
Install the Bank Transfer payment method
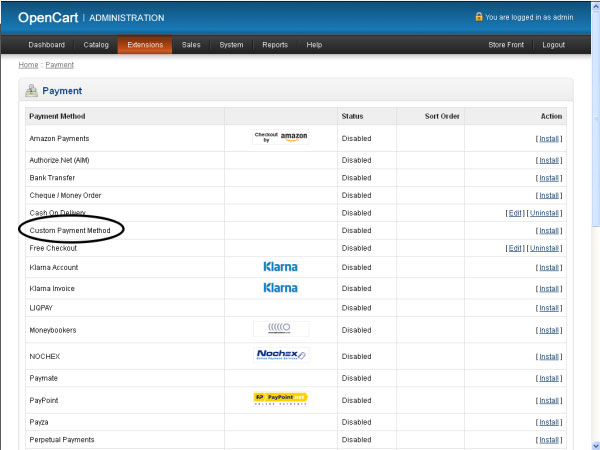548,177
